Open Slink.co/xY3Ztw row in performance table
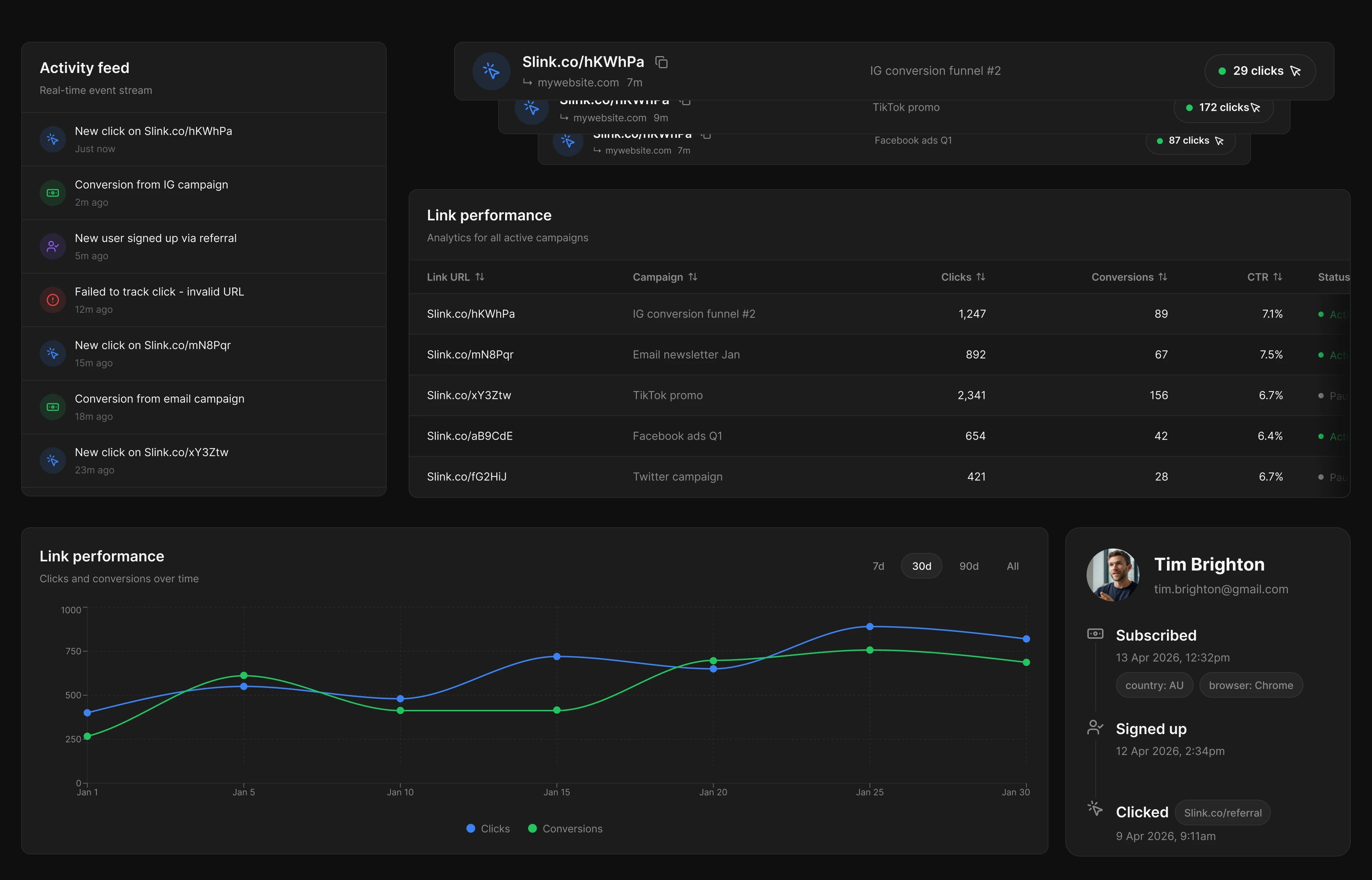 pos(879,395)
